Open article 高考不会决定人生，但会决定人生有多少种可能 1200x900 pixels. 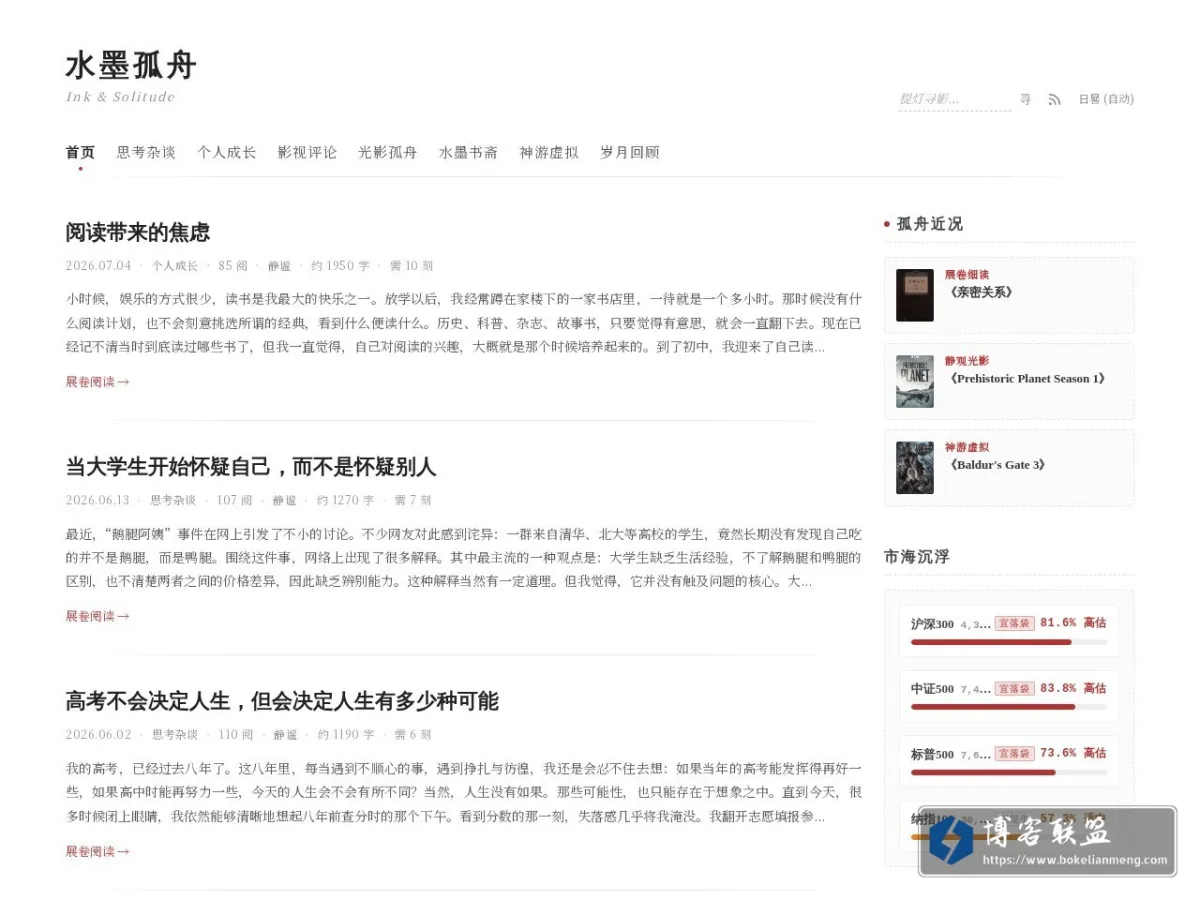[282, 700]
